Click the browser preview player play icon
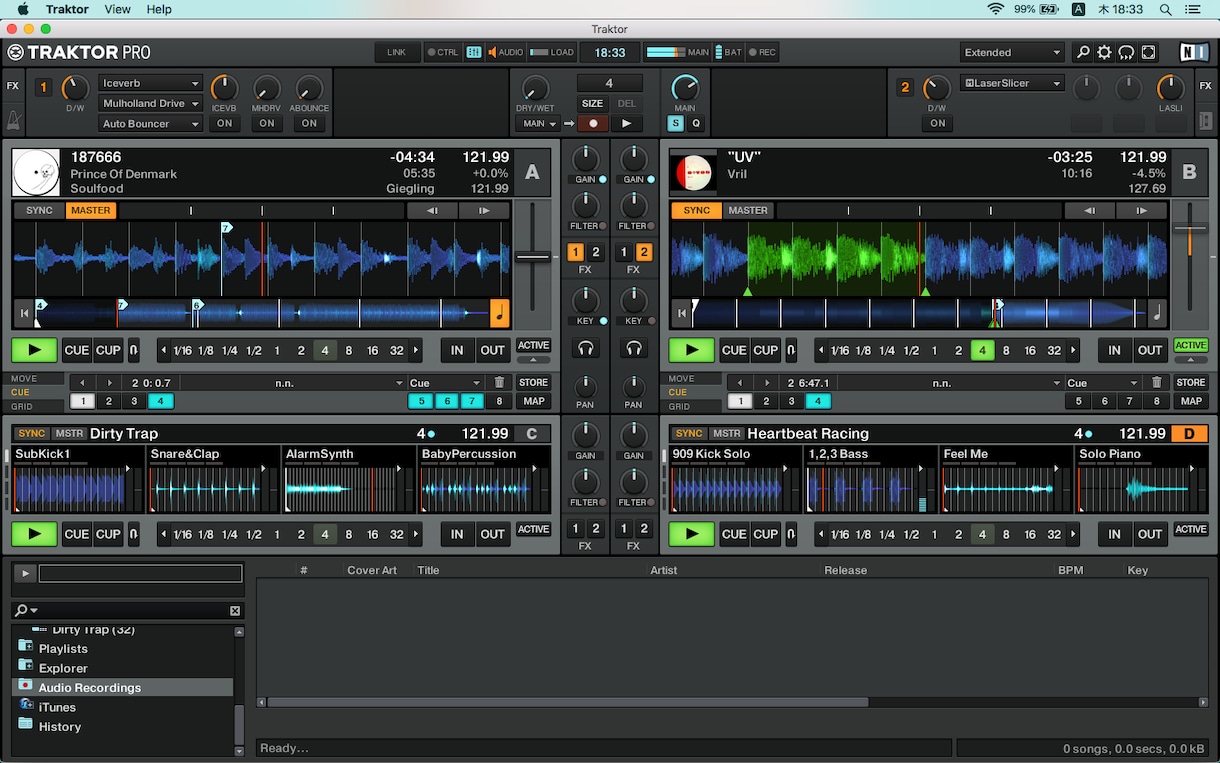The height and width of the screenshot is (763, 1220). pyautogui.click(x=24, y=573)
